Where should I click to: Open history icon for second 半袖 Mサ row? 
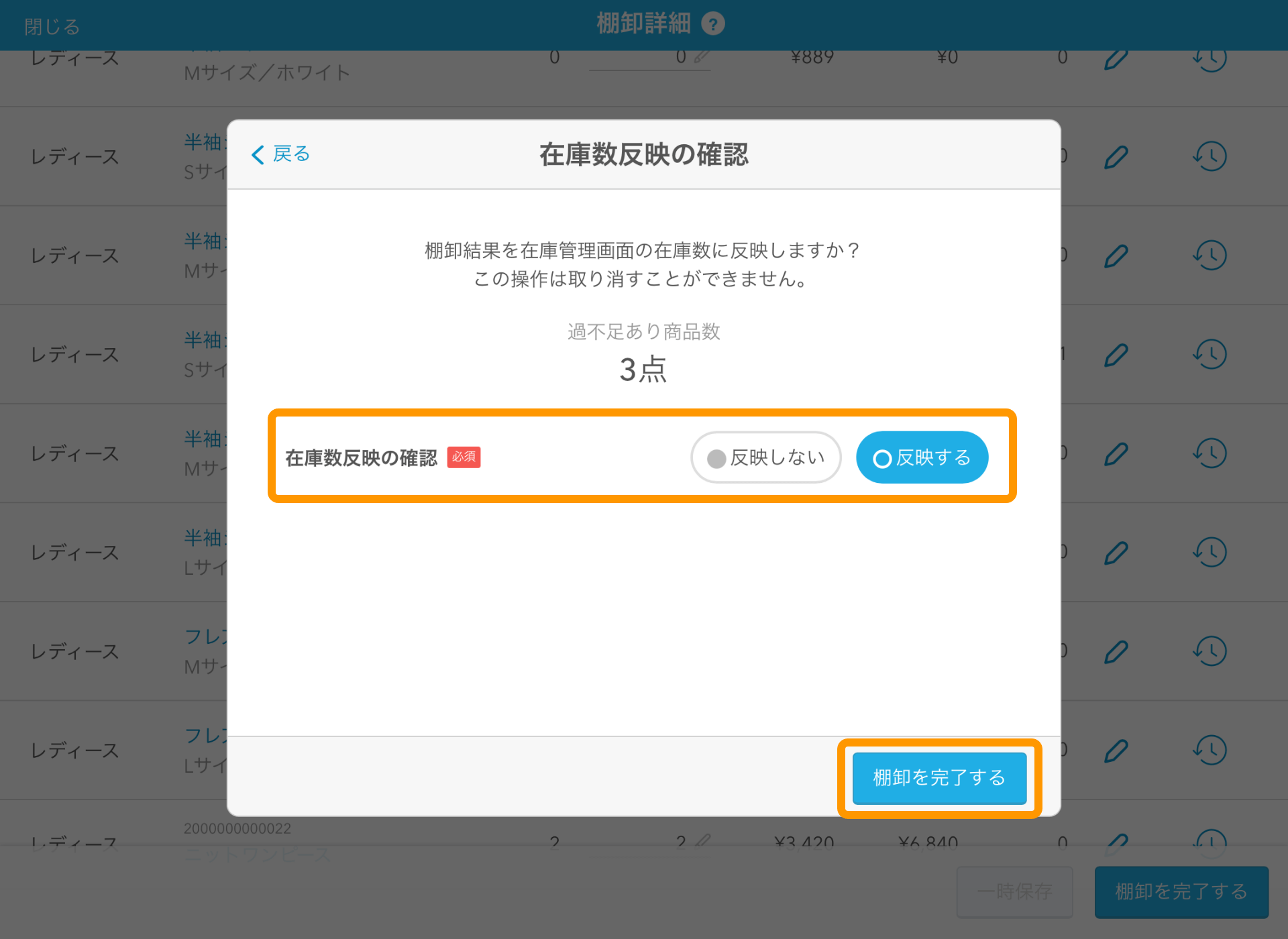(x=1210, y=453)
